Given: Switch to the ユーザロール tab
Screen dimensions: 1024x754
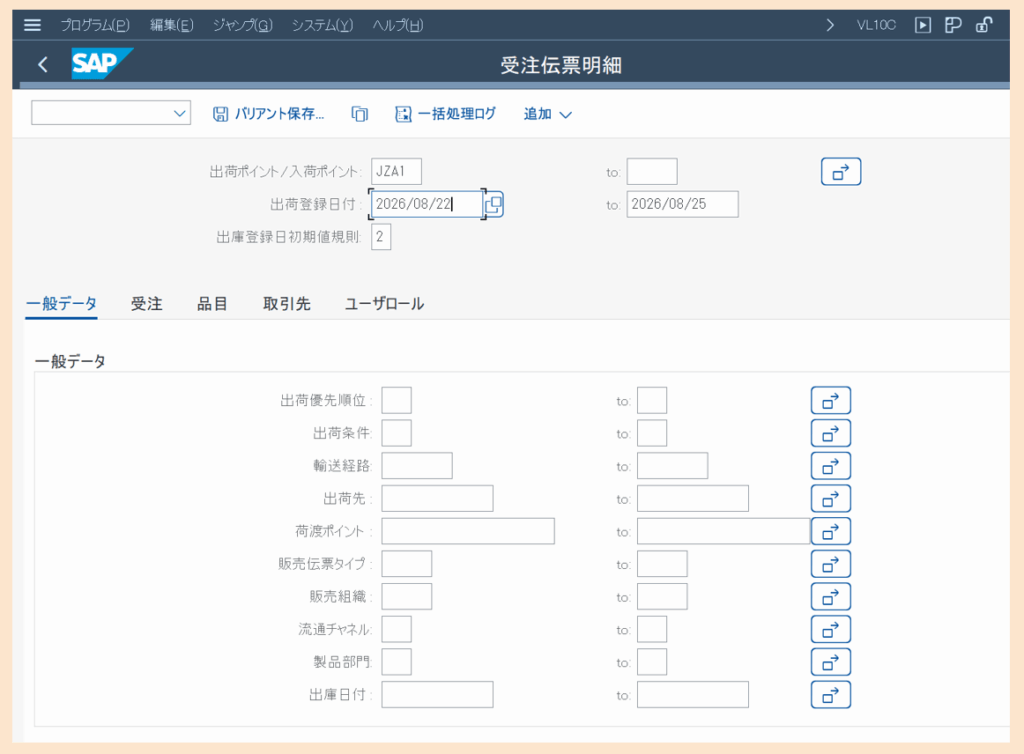Looking at the screenshot, I should click(x=385, y=304).
